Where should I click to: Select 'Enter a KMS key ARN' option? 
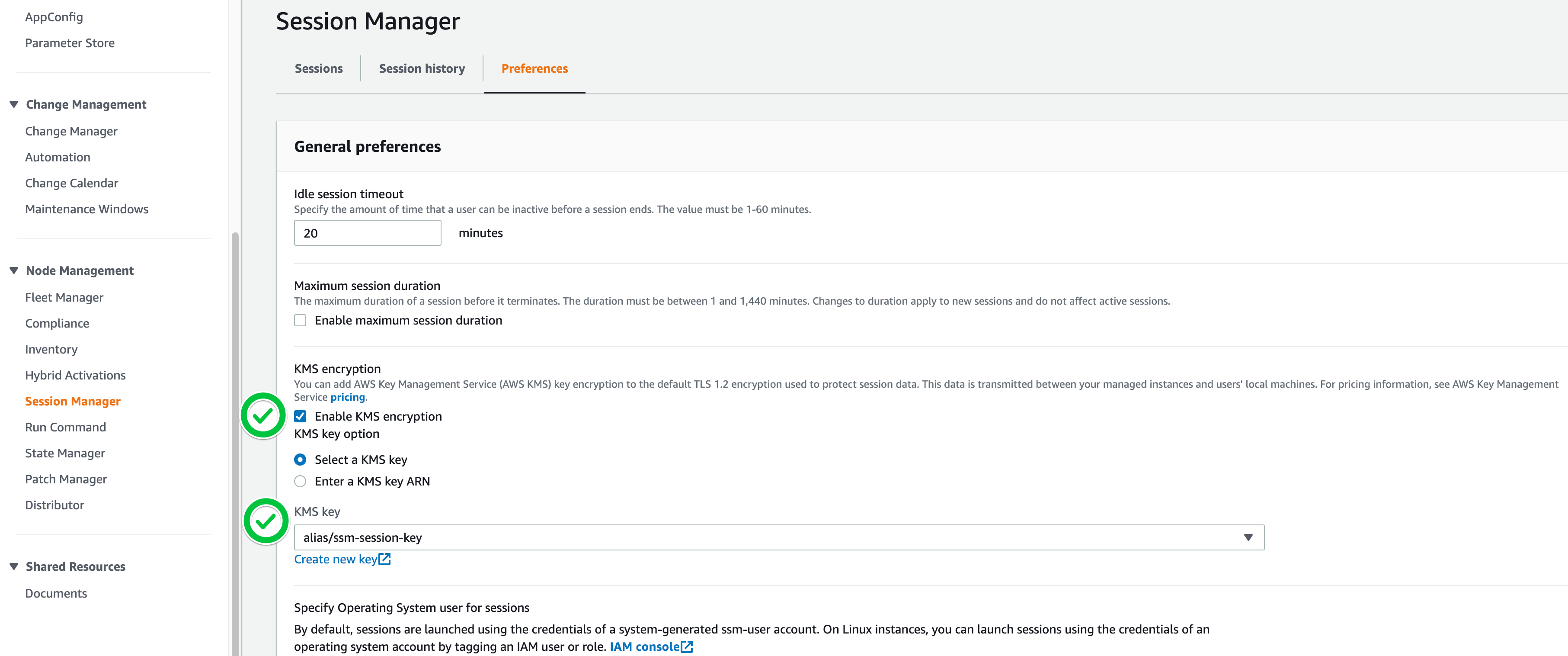[300, 481]
